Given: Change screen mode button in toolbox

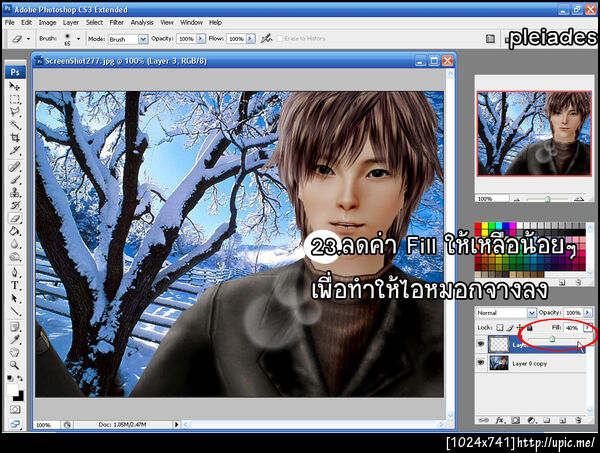Looking at the screenshot, I should pyautogui.click(x=15, y=424).
